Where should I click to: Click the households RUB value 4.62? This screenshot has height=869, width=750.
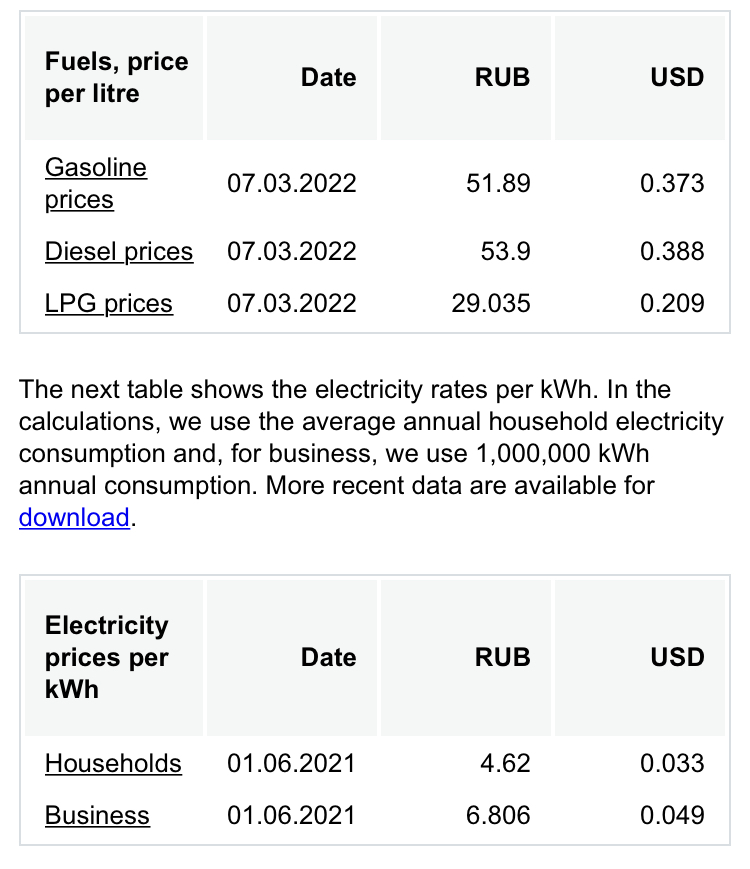[505, 764]
